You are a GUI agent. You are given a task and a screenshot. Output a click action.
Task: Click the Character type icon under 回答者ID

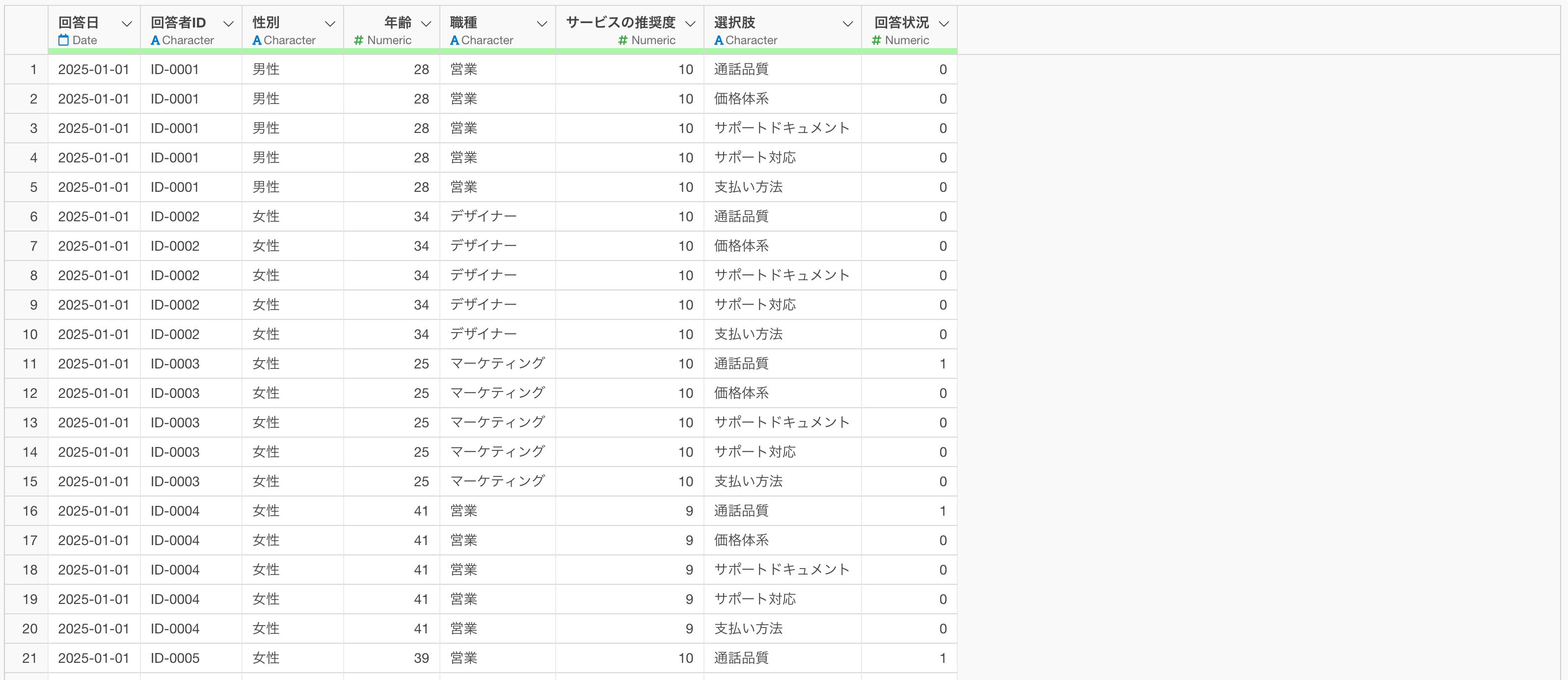155,40
